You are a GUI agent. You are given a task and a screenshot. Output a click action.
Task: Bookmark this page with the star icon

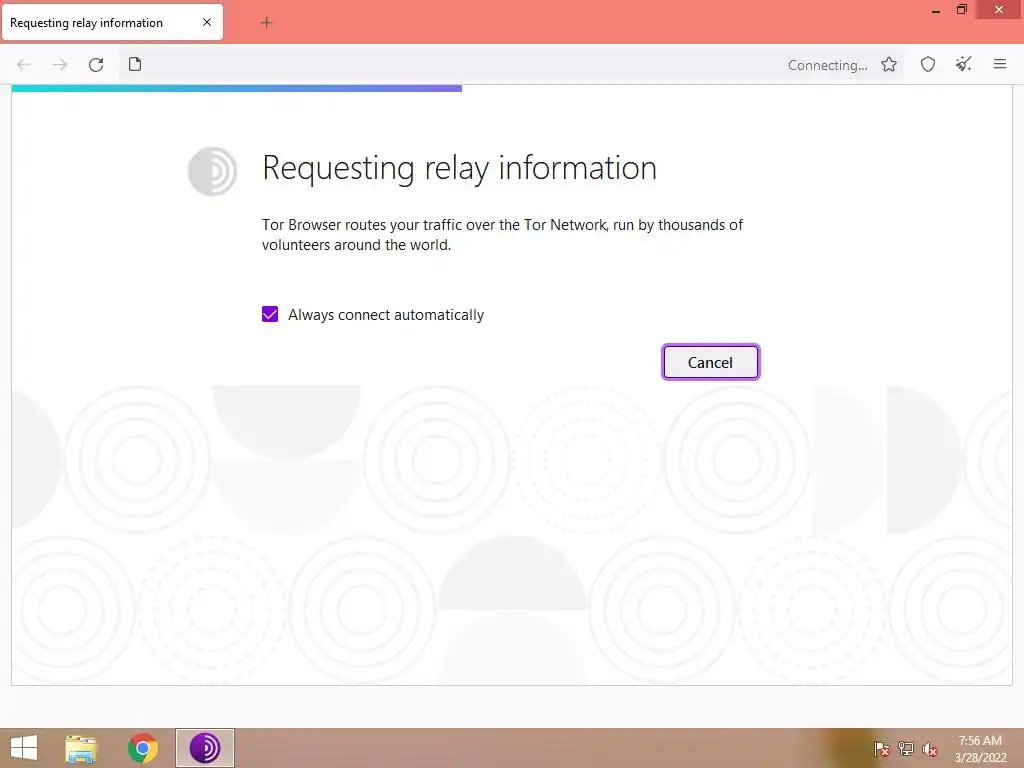(x=889, y=65)
